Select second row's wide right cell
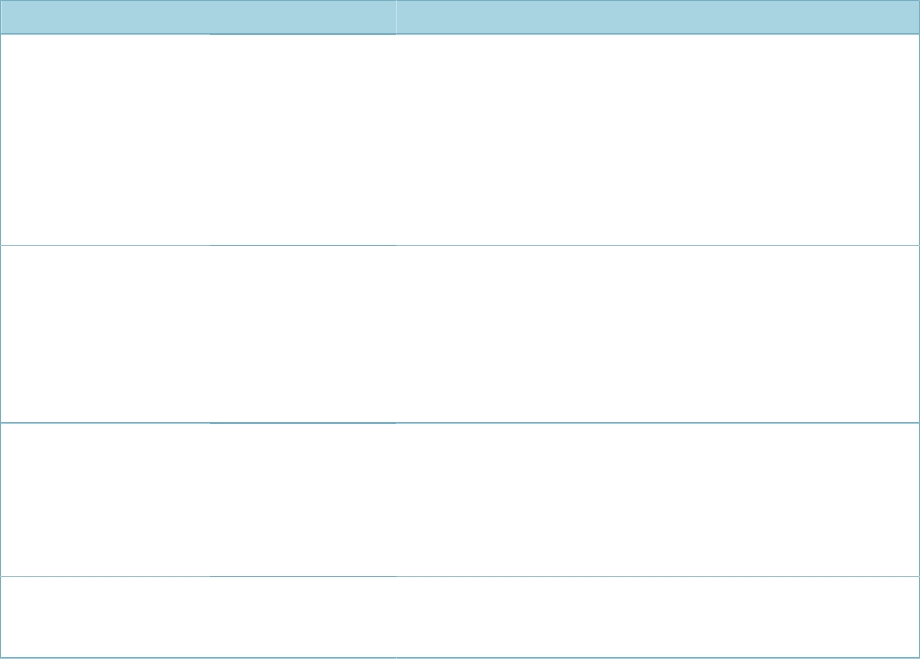Image resolution: width=920 pixels, height=659 pixels. (x=658, y=334)
